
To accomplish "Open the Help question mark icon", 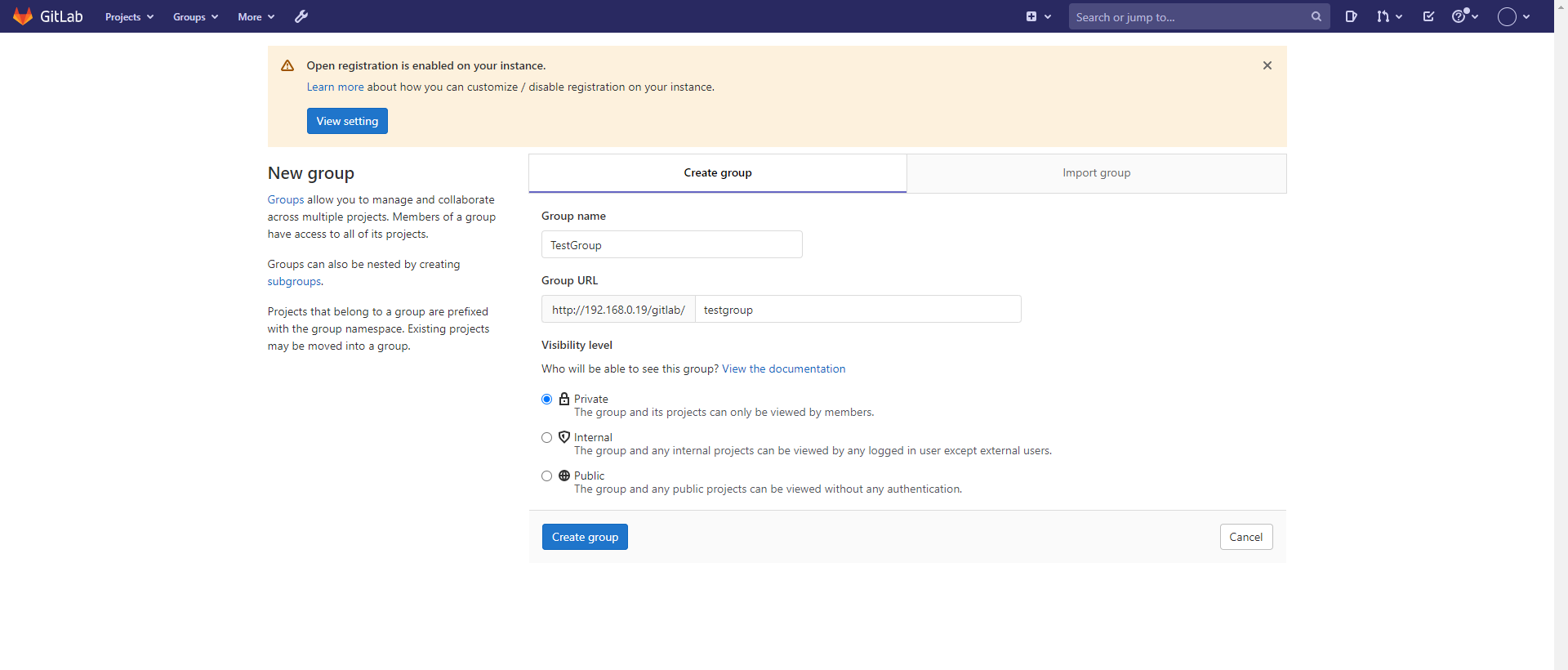I will tap(1459, 16).
